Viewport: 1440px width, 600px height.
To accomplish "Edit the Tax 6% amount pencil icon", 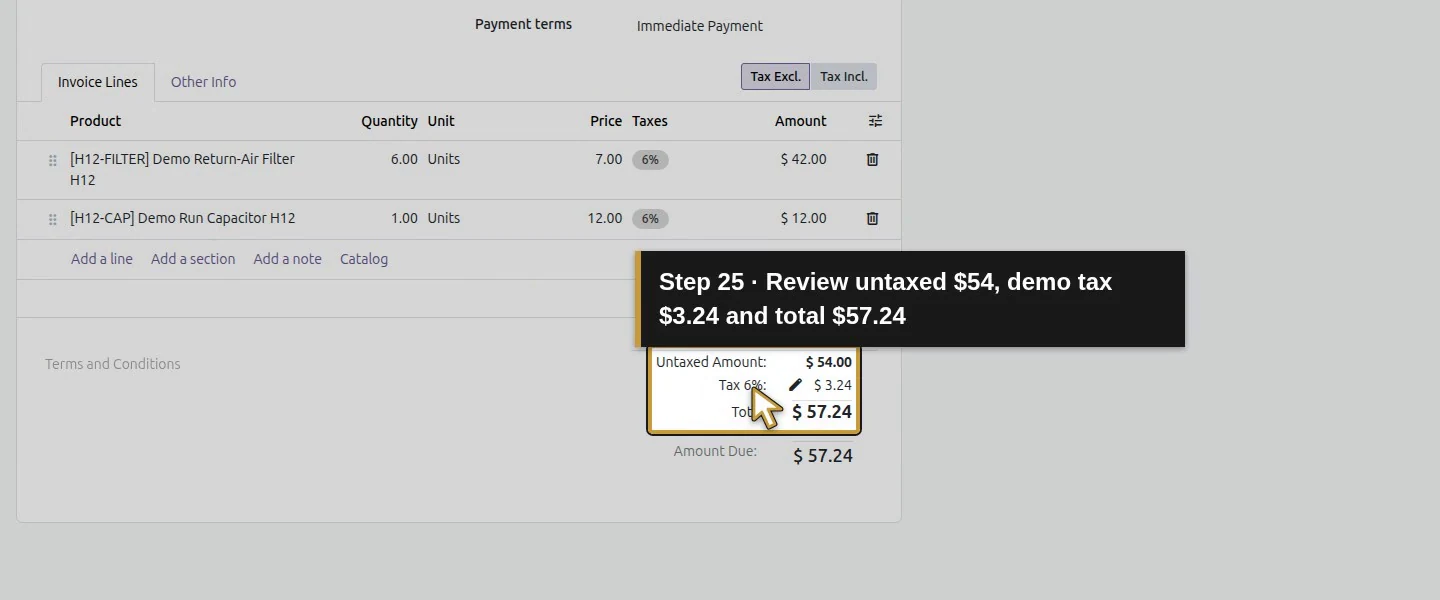I will click(x=795, y=385).
